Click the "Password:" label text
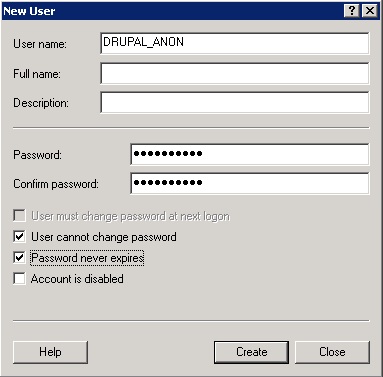Image resolution: width=383 pixels, height=377 pixels. click(x=37, y=155)
